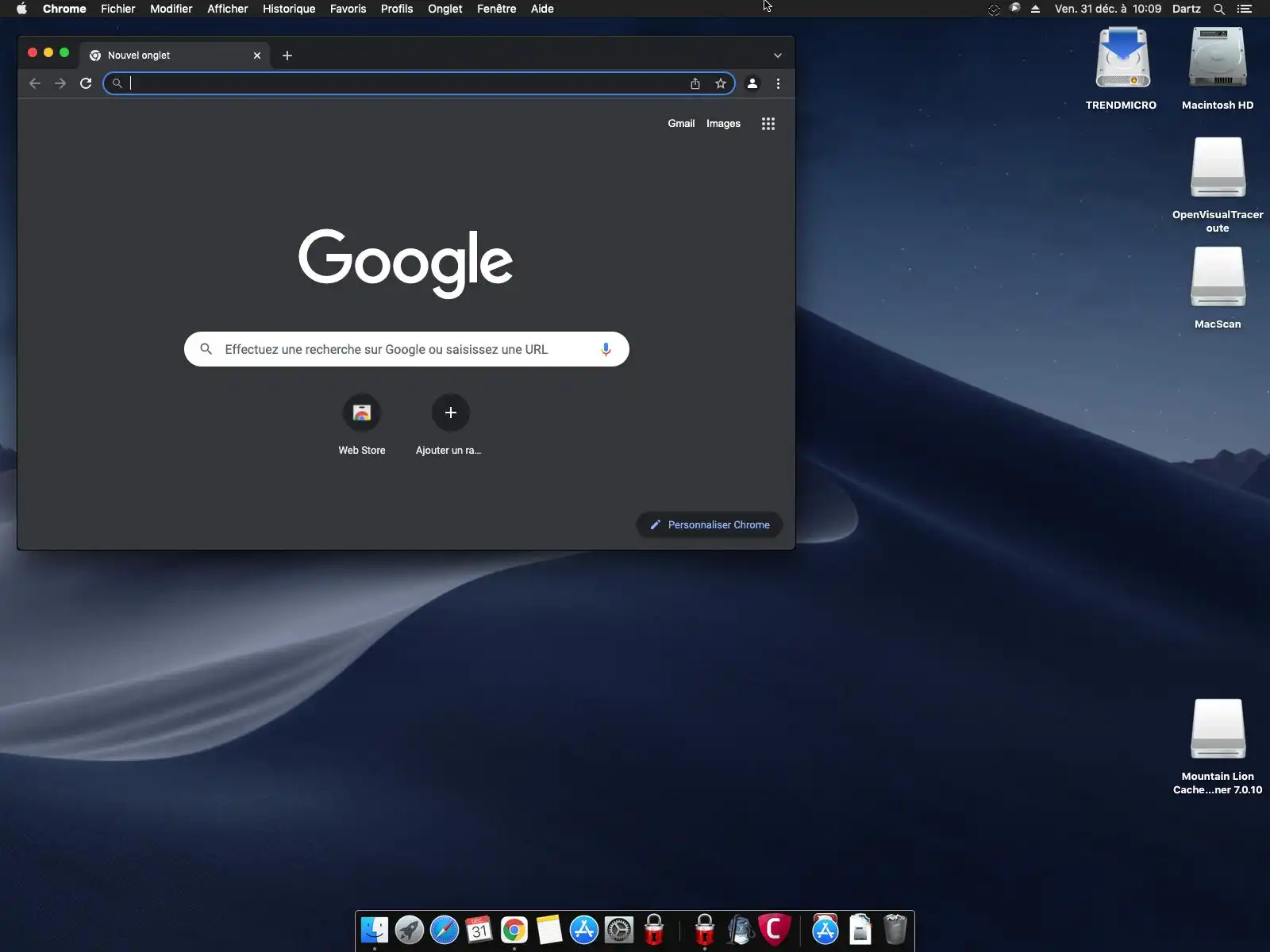Click the round play icon in menu bar
This screenshot has height=952, width=1270.
pos(1015,8)
